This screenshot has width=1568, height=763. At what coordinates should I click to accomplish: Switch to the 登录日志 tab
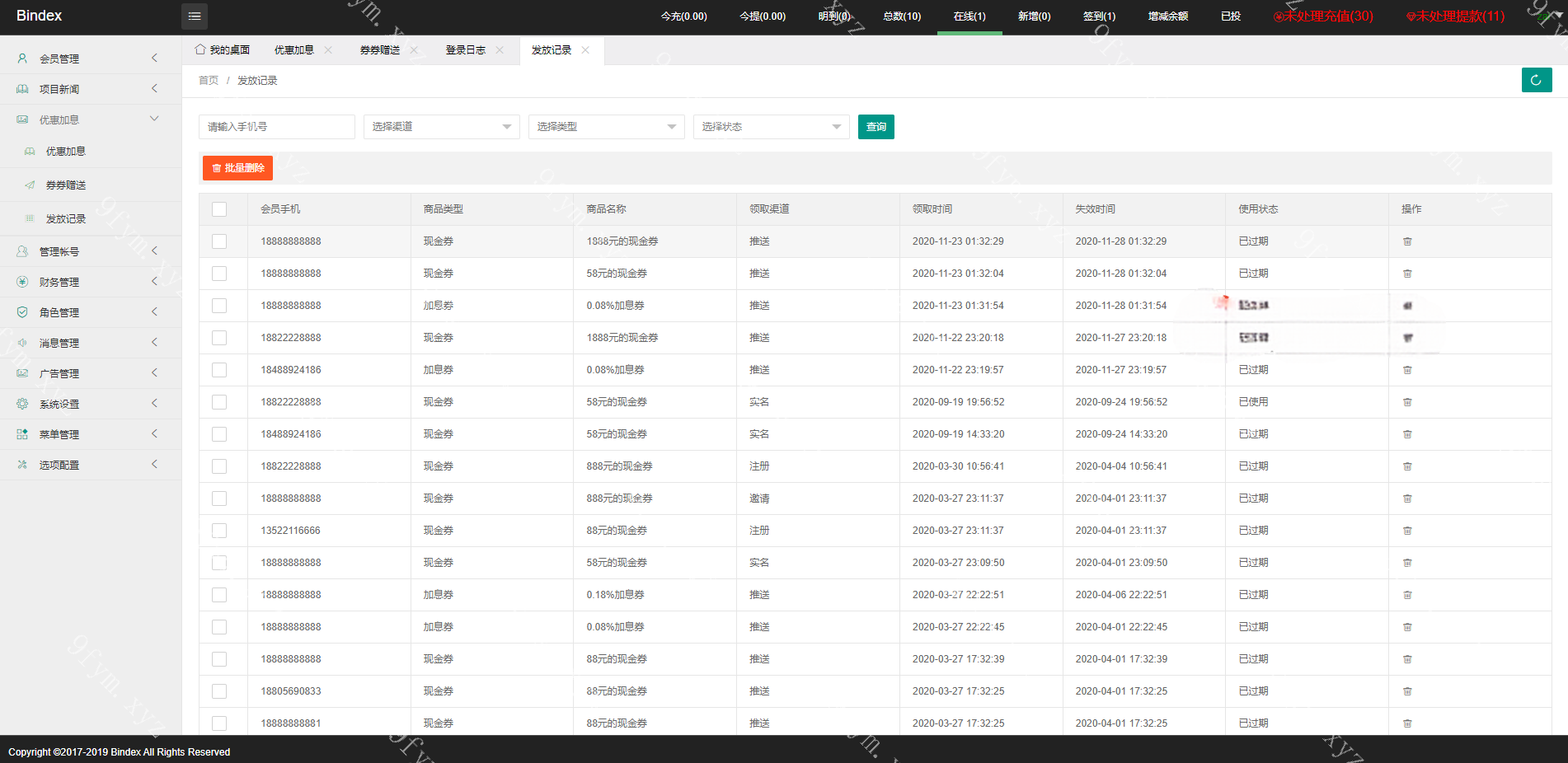(x=466, y=50)
